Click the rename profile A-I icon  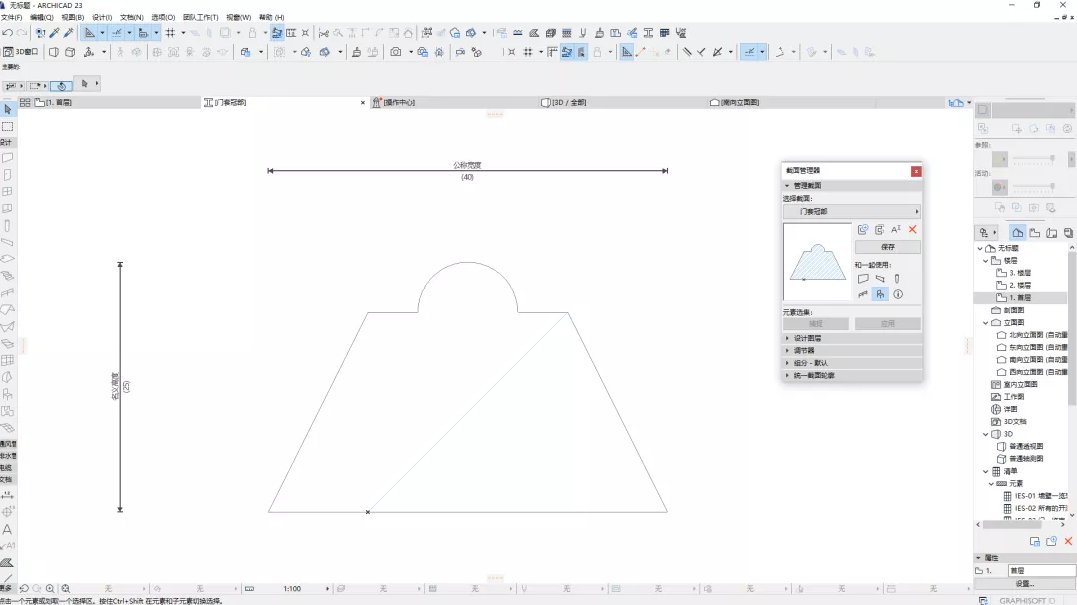coord(896,229)
